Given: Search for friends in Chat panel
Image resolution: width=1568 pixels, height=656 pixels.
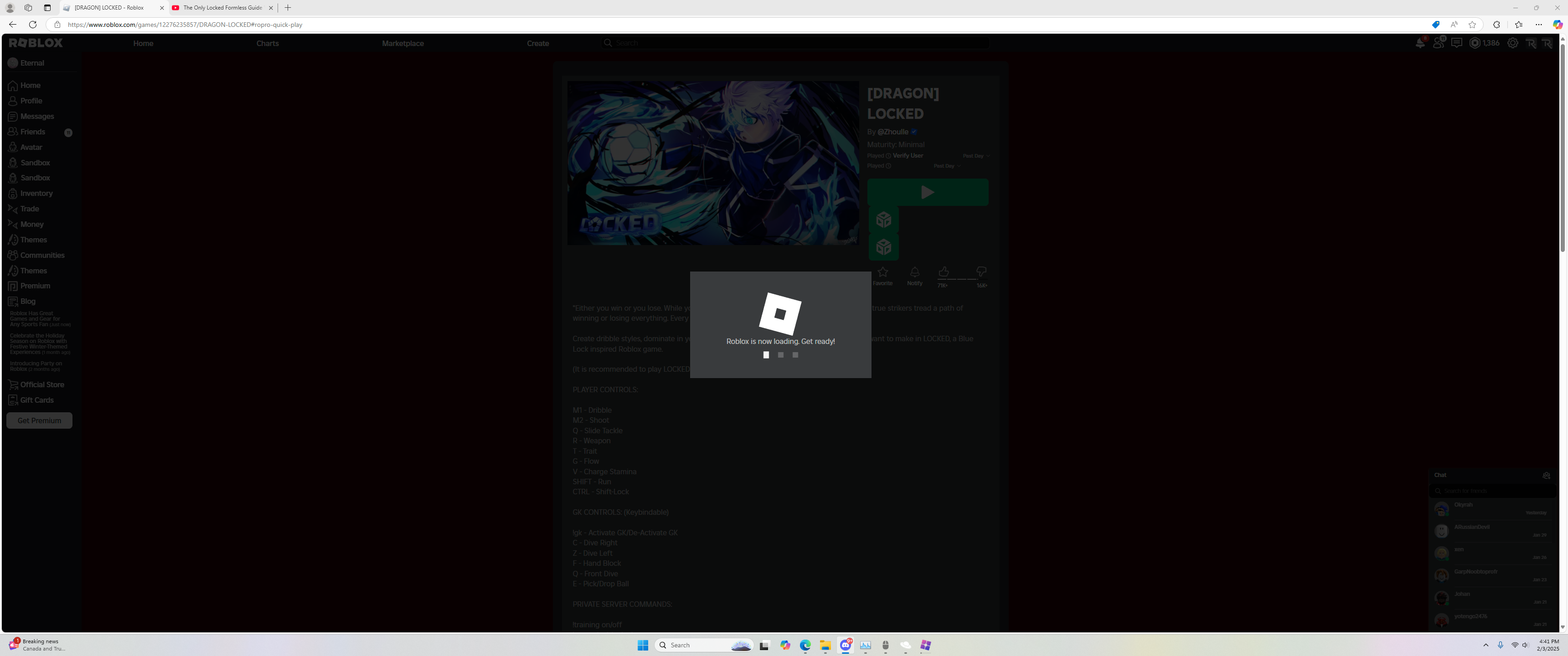Looking at the screenshot, I should pos(1492,491).
